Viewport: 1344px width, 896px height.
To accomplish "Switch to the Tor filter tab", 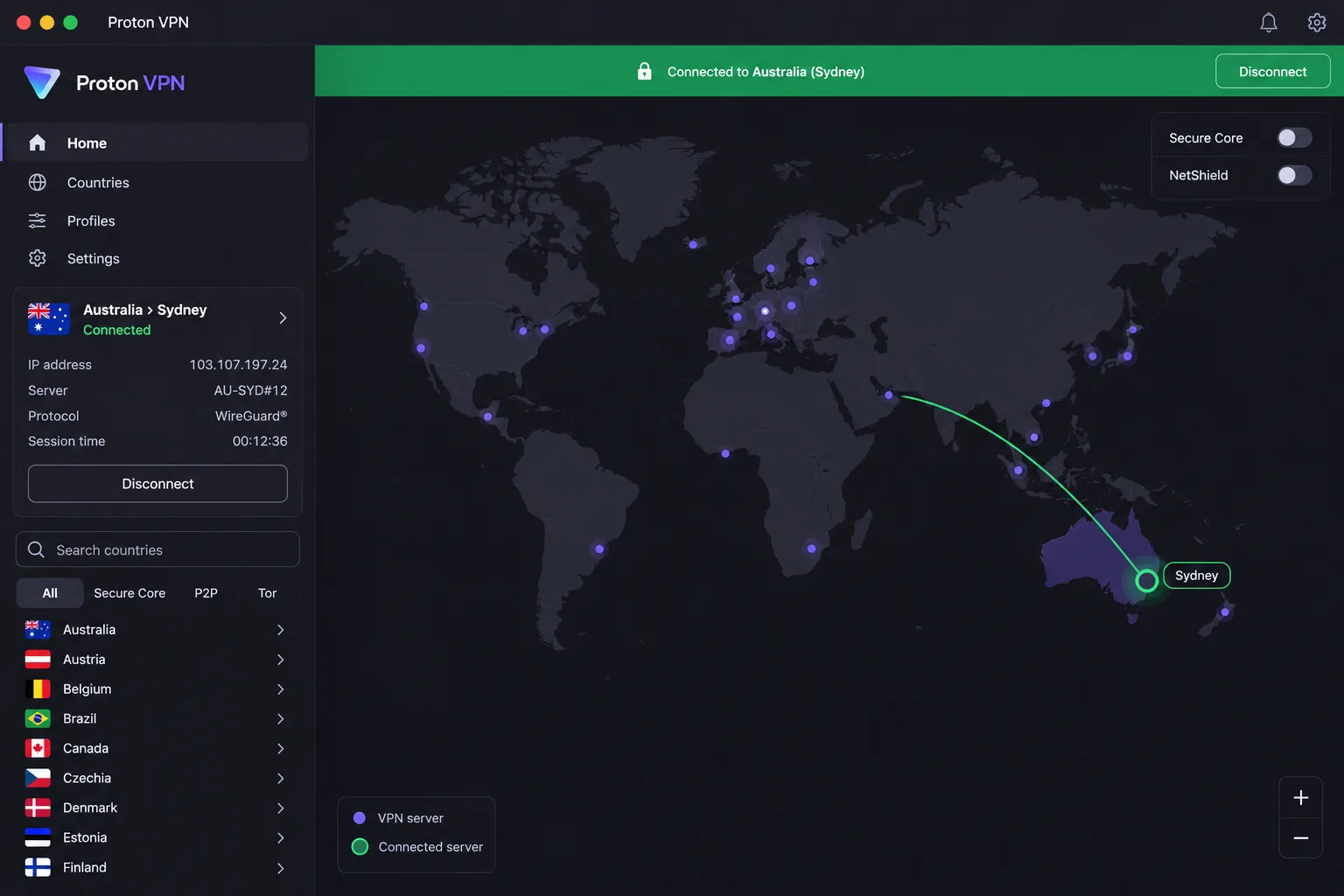I will [267, 593].
